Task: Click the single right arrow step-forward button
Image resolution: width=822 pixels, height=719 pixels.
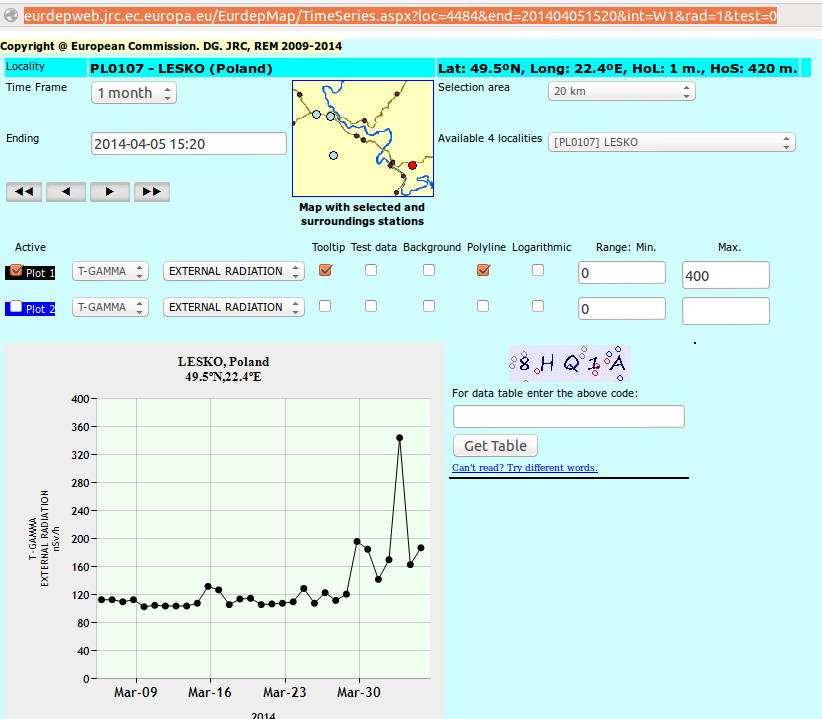Action: point(109,192)
